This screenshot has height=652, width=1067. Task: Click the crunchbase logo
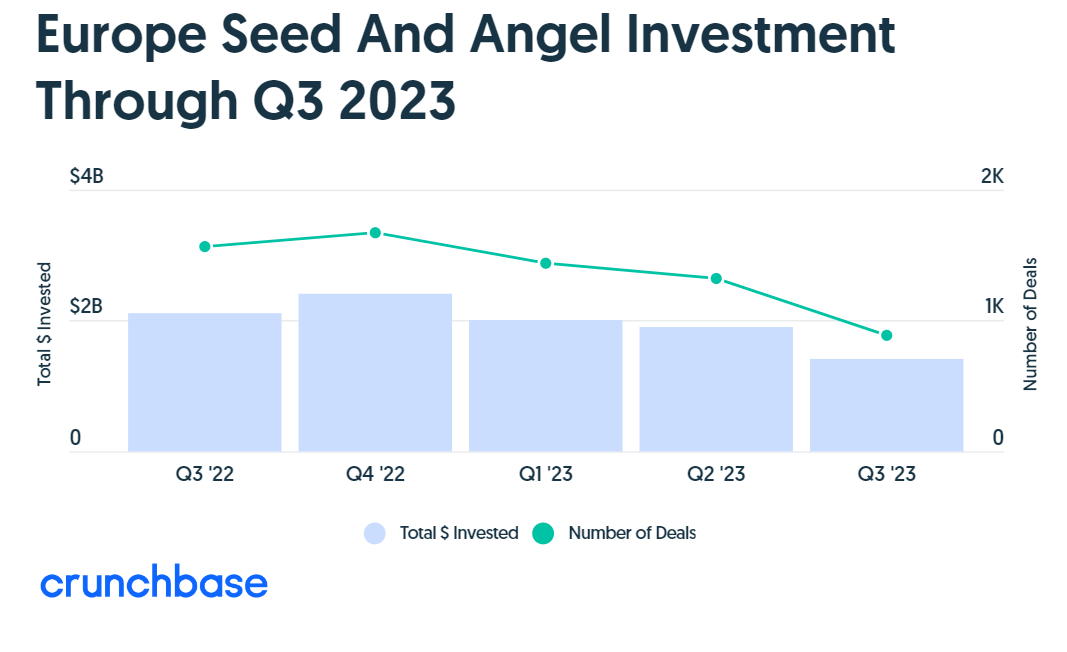click(x=154, y=584)
